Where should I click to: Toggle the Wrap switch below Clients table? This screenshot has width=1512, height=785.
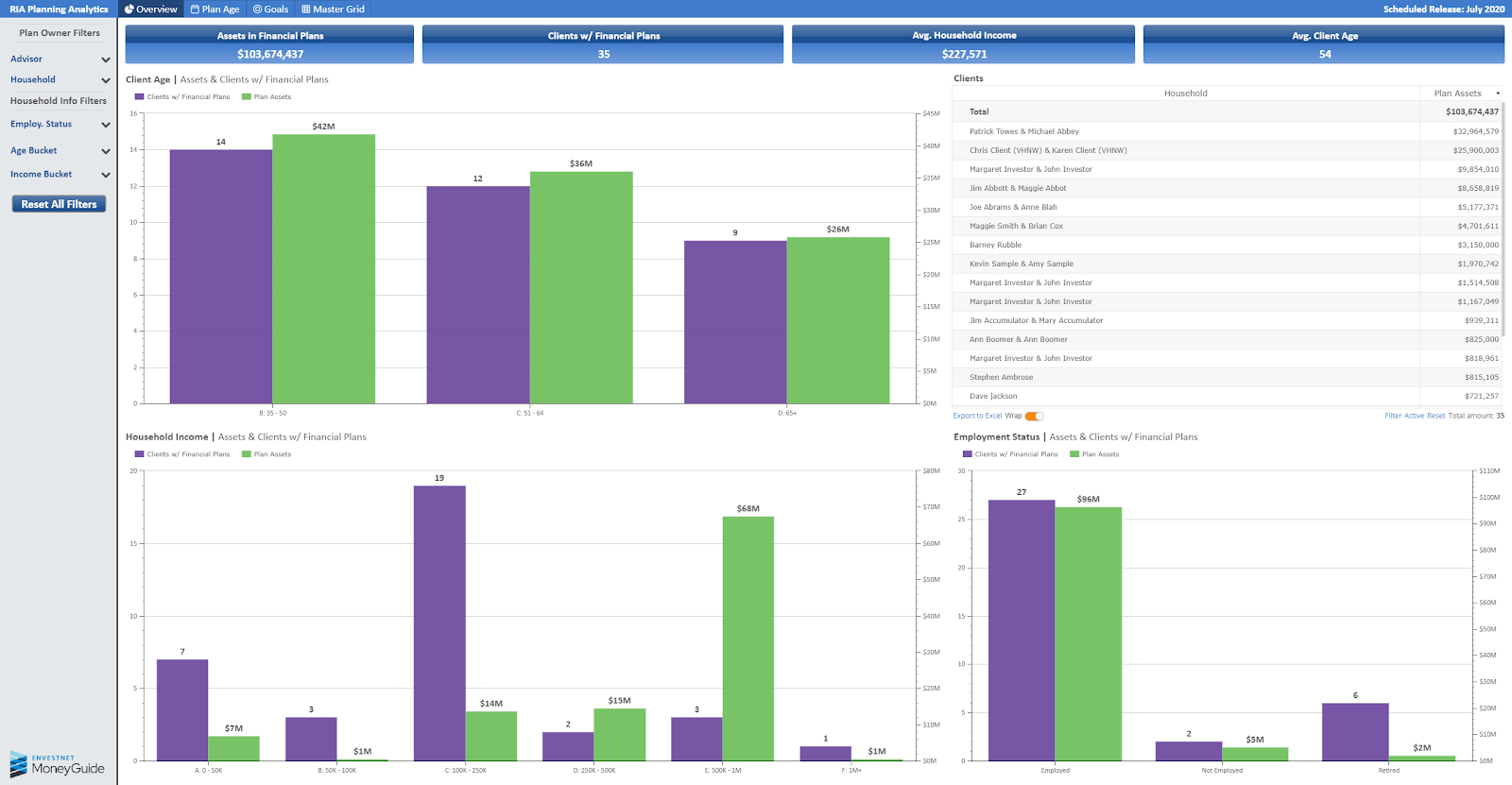[1035, 416]
